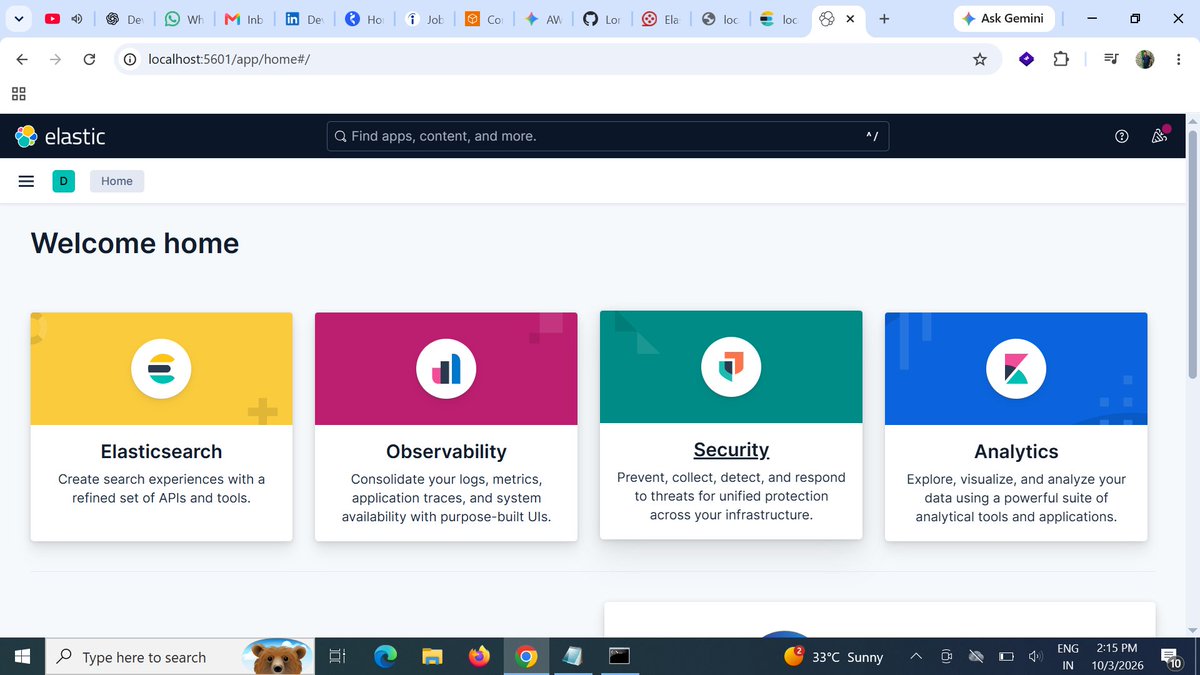The width and height of the screenshot is (1200, 675).
Task: Open the taskbar volume speaker icon
Action: 1036,657
